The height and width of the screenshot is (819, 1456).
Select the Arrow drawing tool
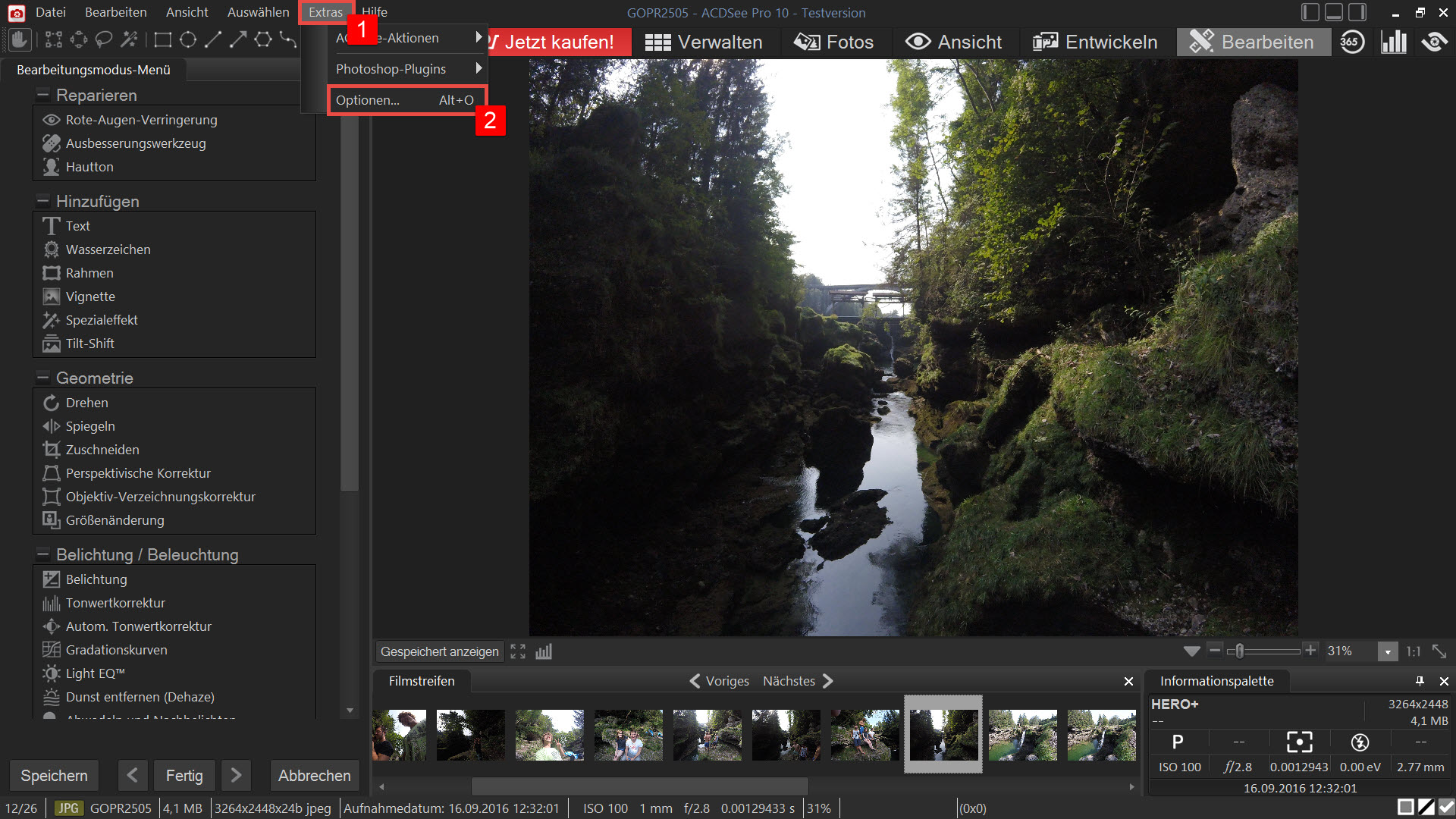[238, 39]
